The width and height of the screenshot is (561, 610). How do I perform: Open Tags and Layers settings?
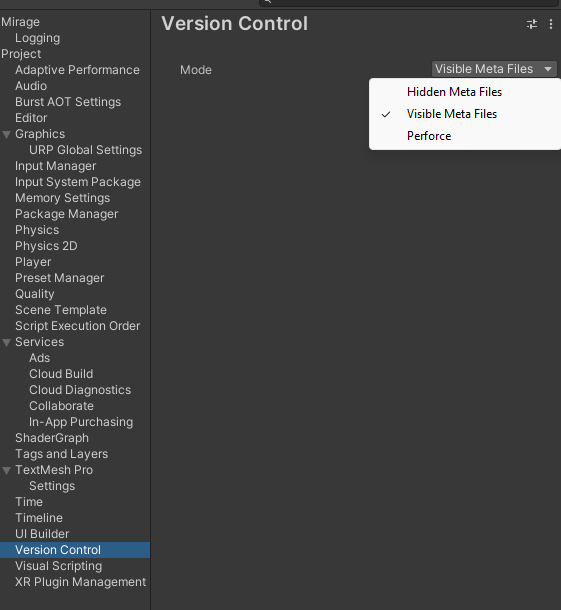pos(61,454)
